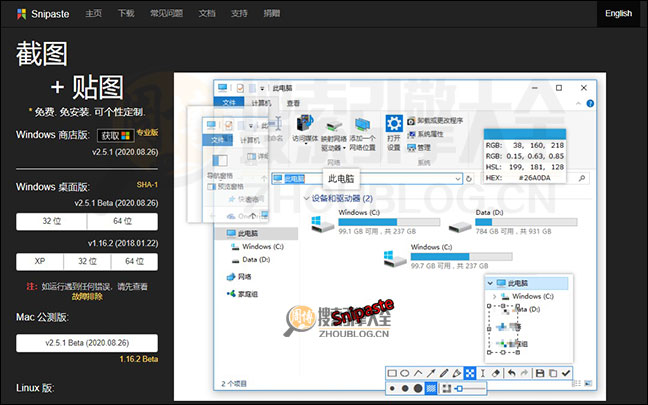Choose the large dot brush size
648x405 pixels.
[418, 388]
